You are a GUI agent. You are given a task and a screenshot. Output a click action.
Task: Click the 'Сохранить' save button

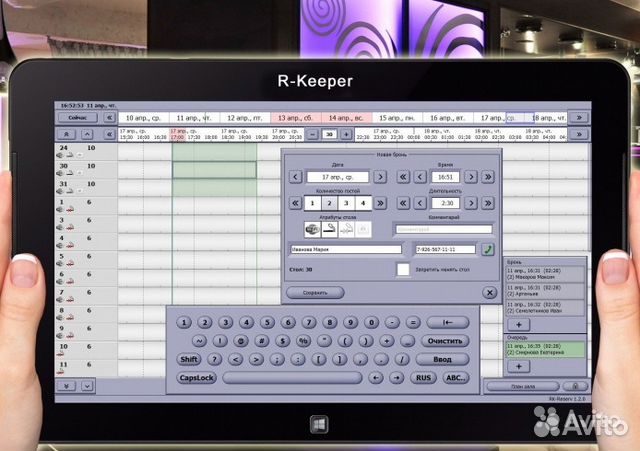315,293
